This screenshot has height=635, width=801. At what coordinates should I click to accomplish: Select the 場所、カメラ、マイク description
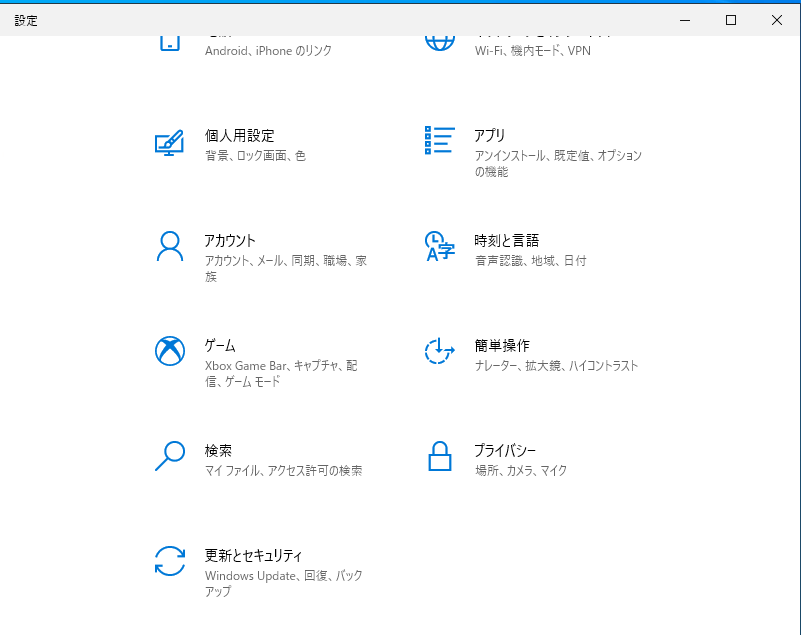pos(520,471)
